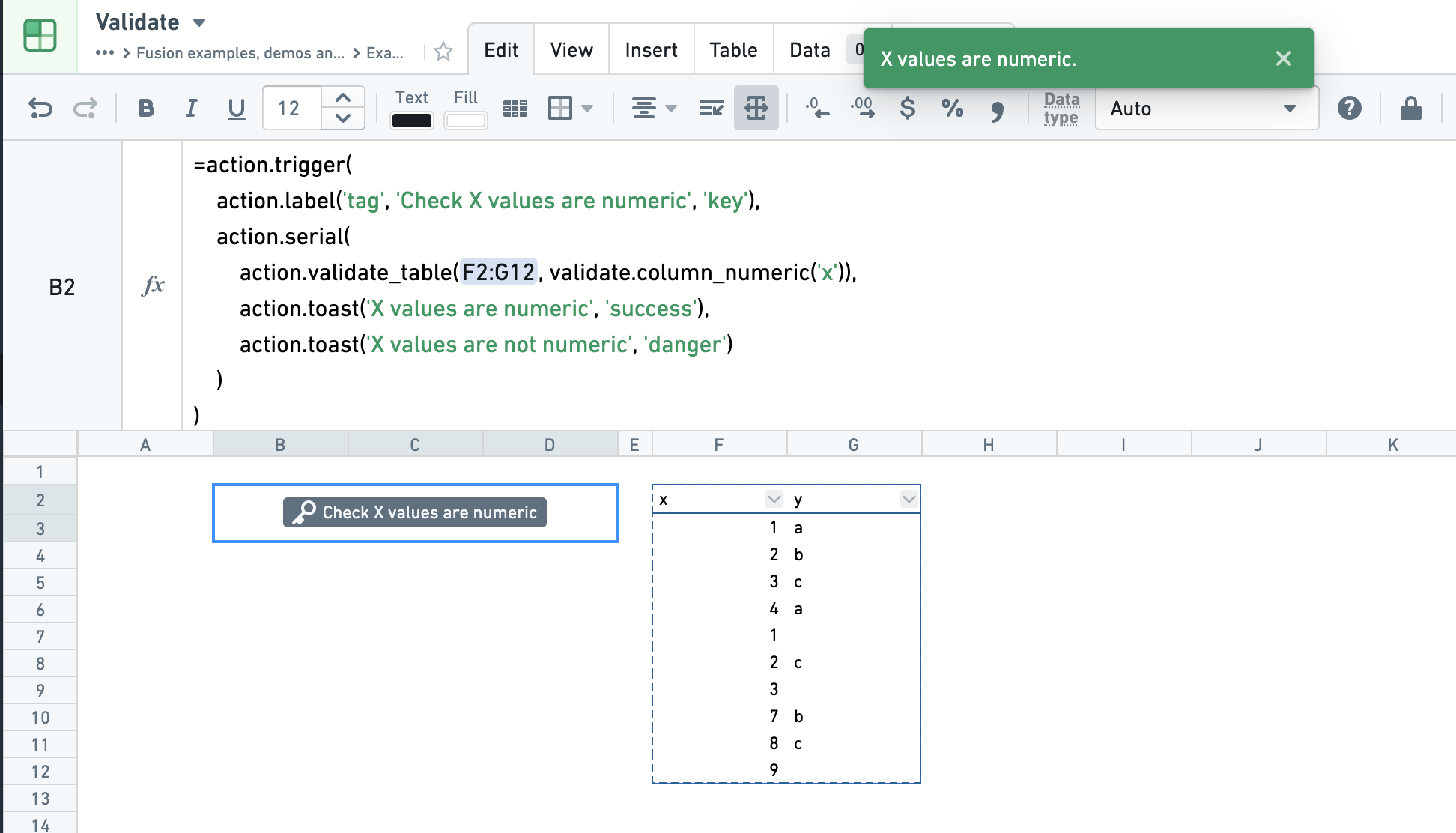Open the Validate title dropdown arrow
Image resolution: width=1456 pixels, height=833 pixels.
199,23
